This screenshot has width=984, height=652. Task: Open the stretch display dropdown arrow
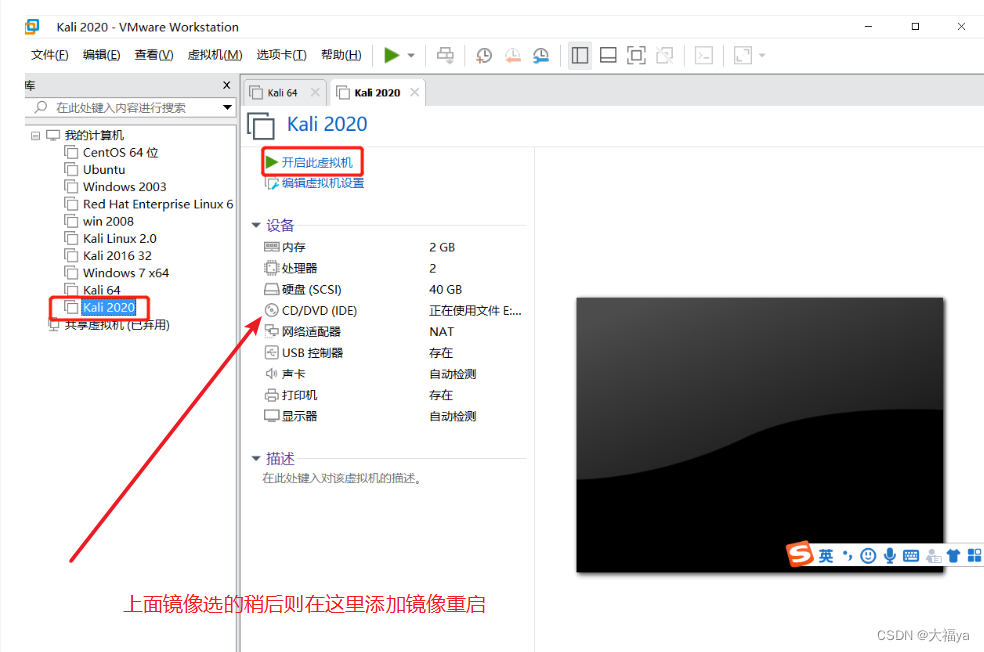762,55
